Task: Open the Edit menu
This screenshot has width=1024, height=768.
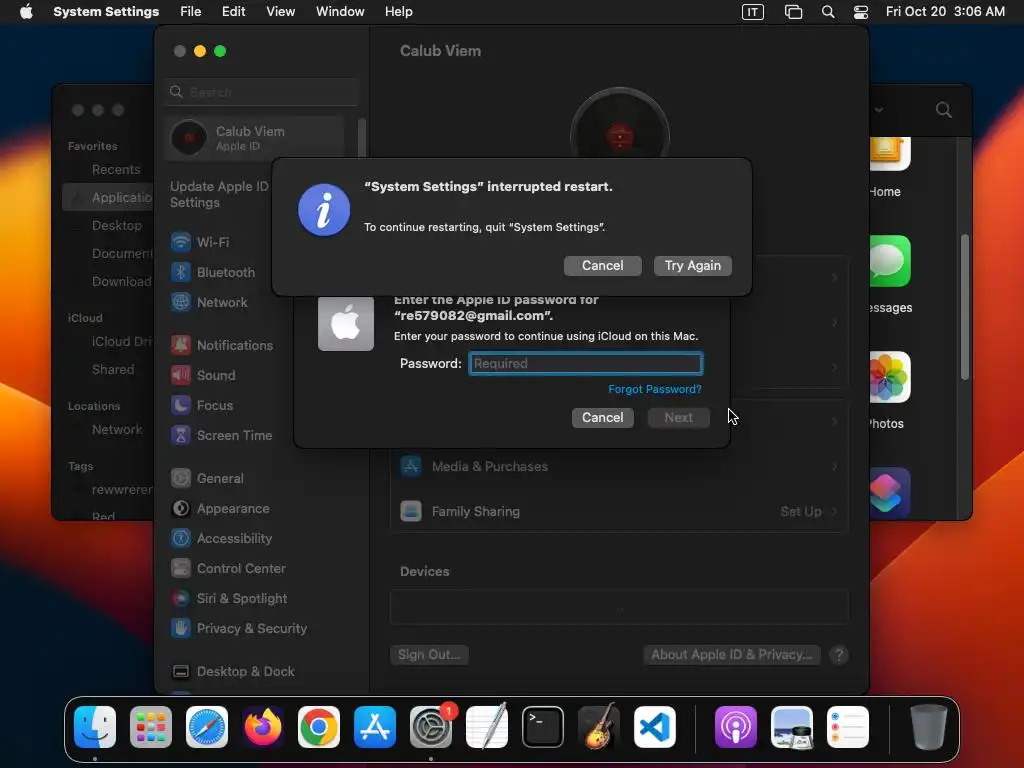Action: [x=233, y=12]
